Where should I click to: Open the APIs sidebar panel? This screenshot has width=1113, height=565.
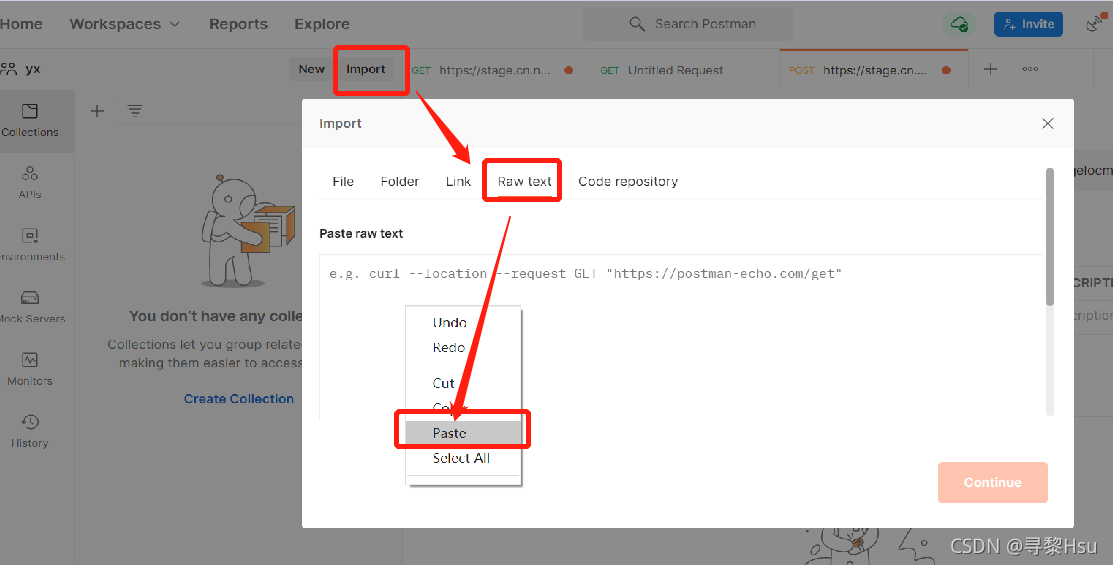[30, 182]
